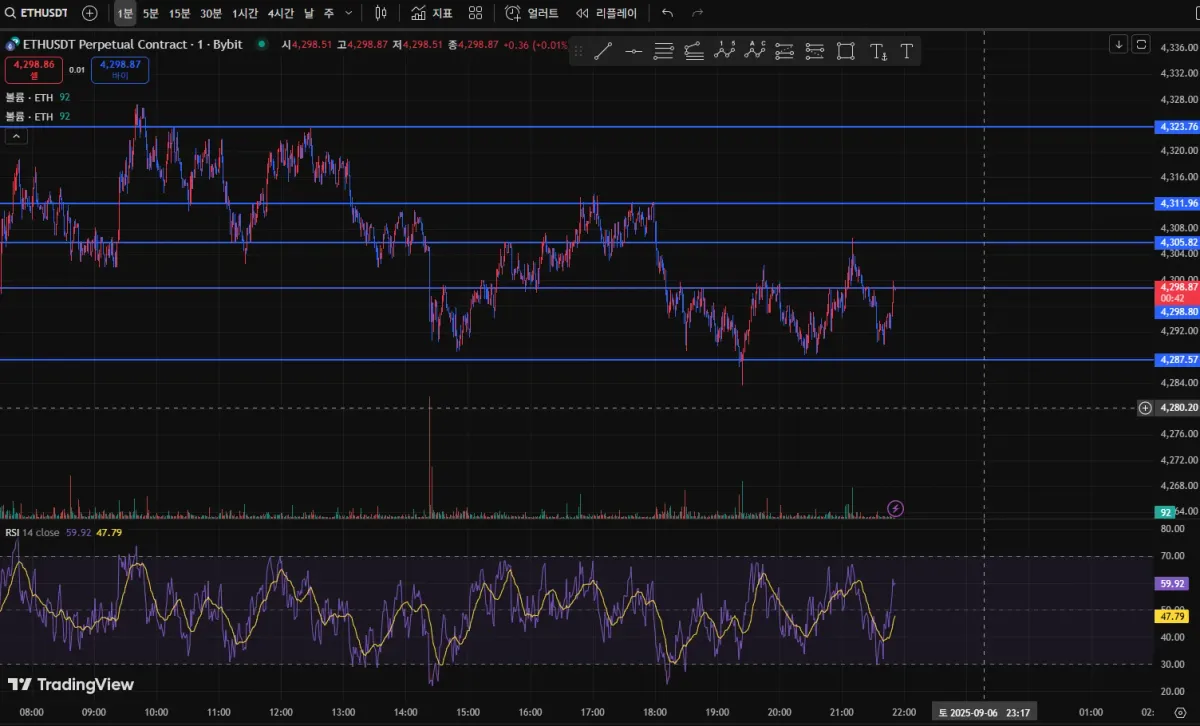
Task: Select the 1분 timeframe
Action: (x=125, y=13)
